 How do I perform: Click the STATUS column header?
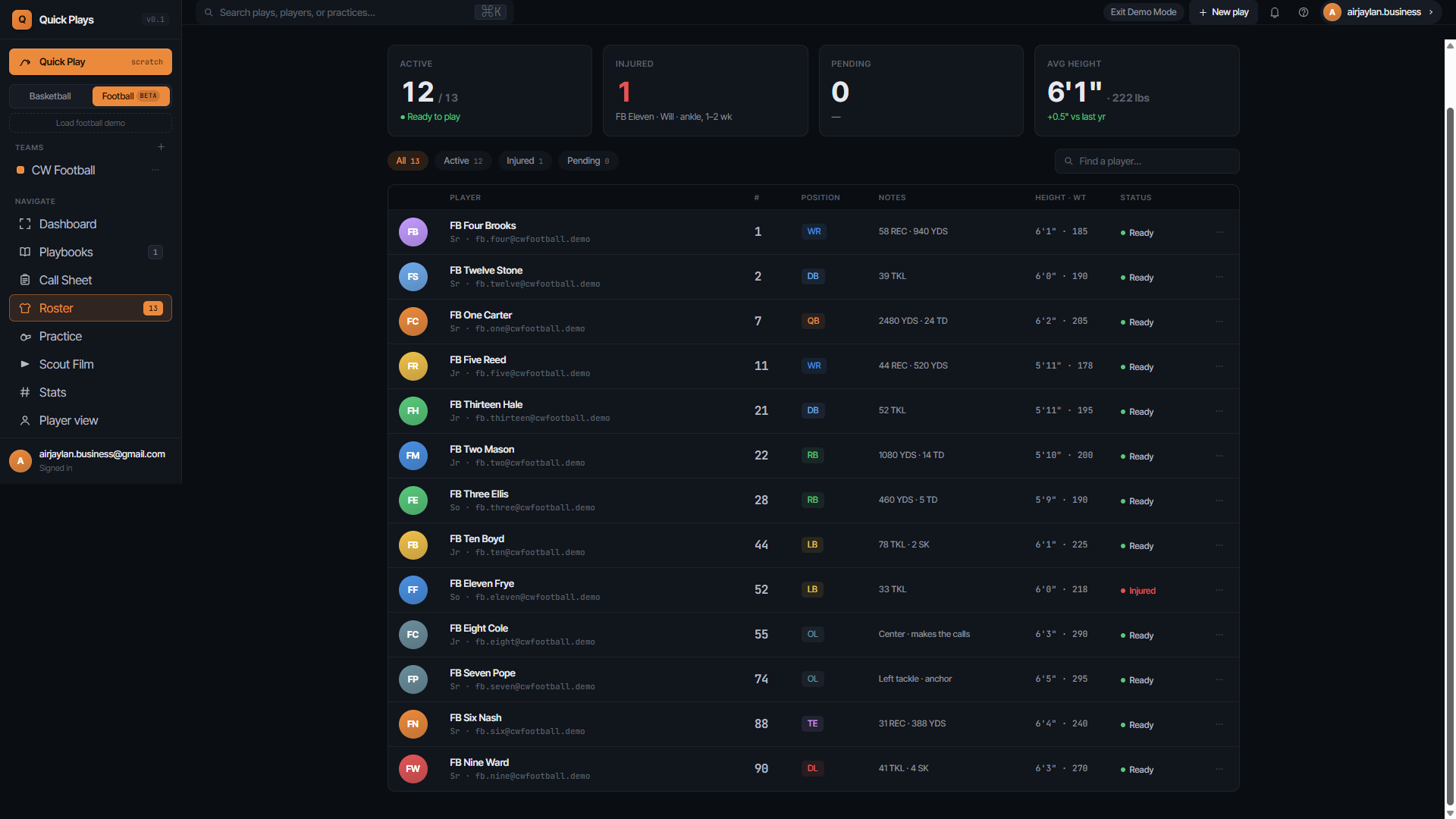(1135, 198)
